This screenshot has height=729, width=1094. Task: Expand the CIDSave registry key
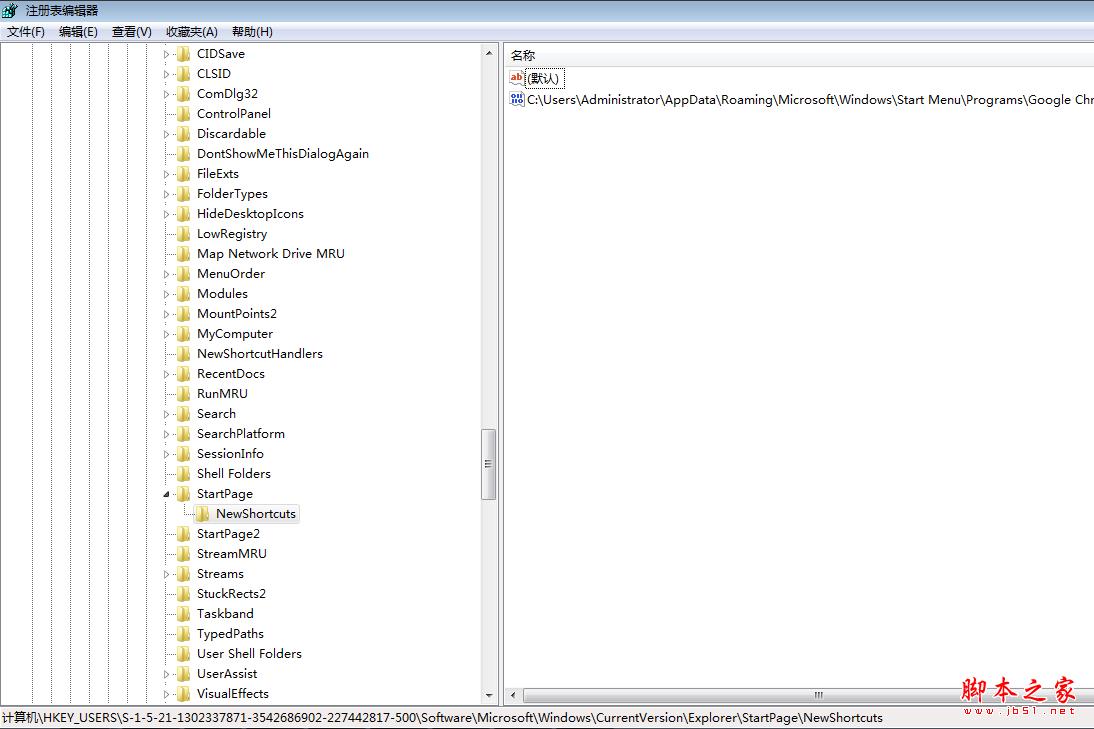point(167,54)
